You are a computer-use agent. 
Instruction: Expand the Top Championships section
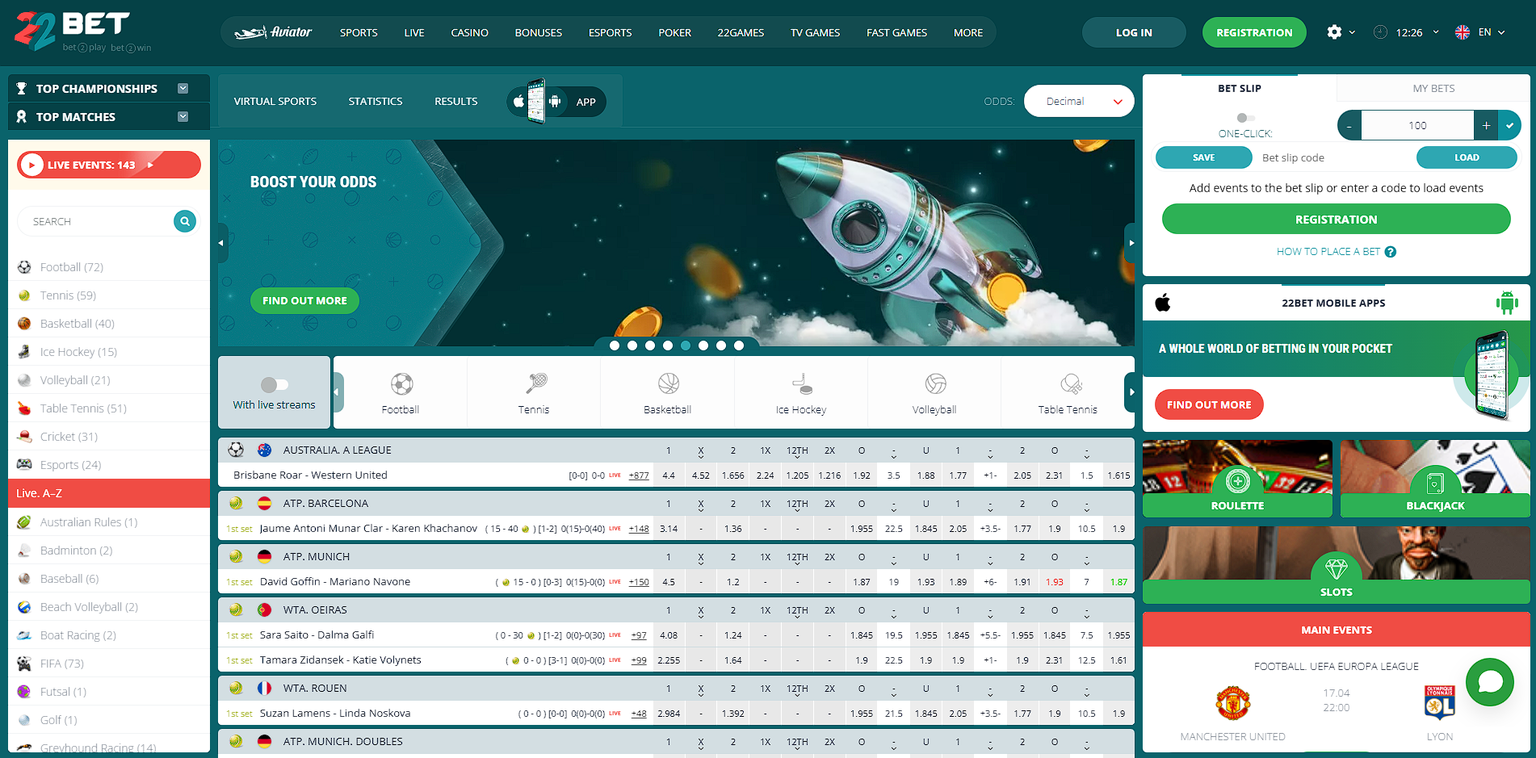click(x=183, y=88)
